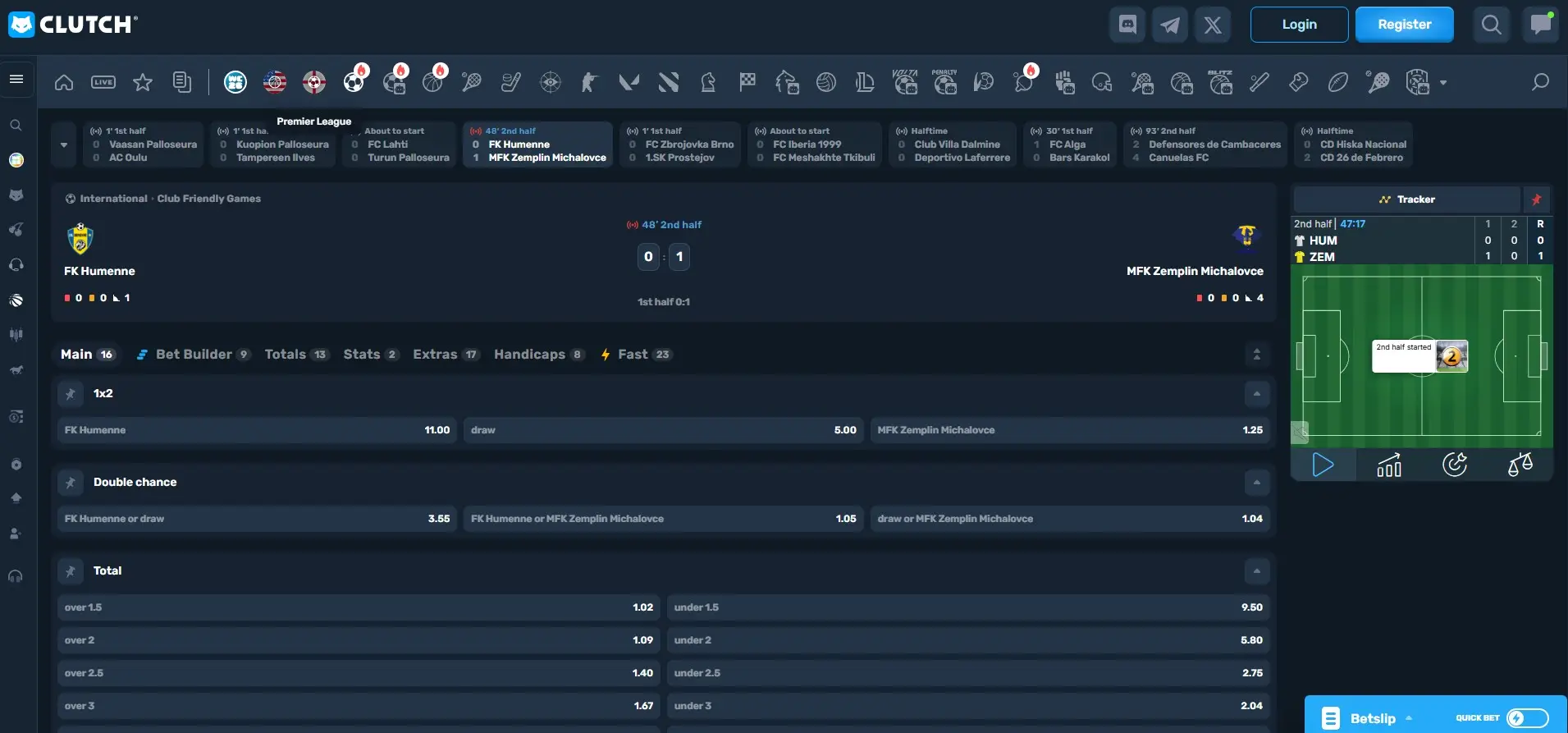Show the tracker play pitch view

(1323, 465)
